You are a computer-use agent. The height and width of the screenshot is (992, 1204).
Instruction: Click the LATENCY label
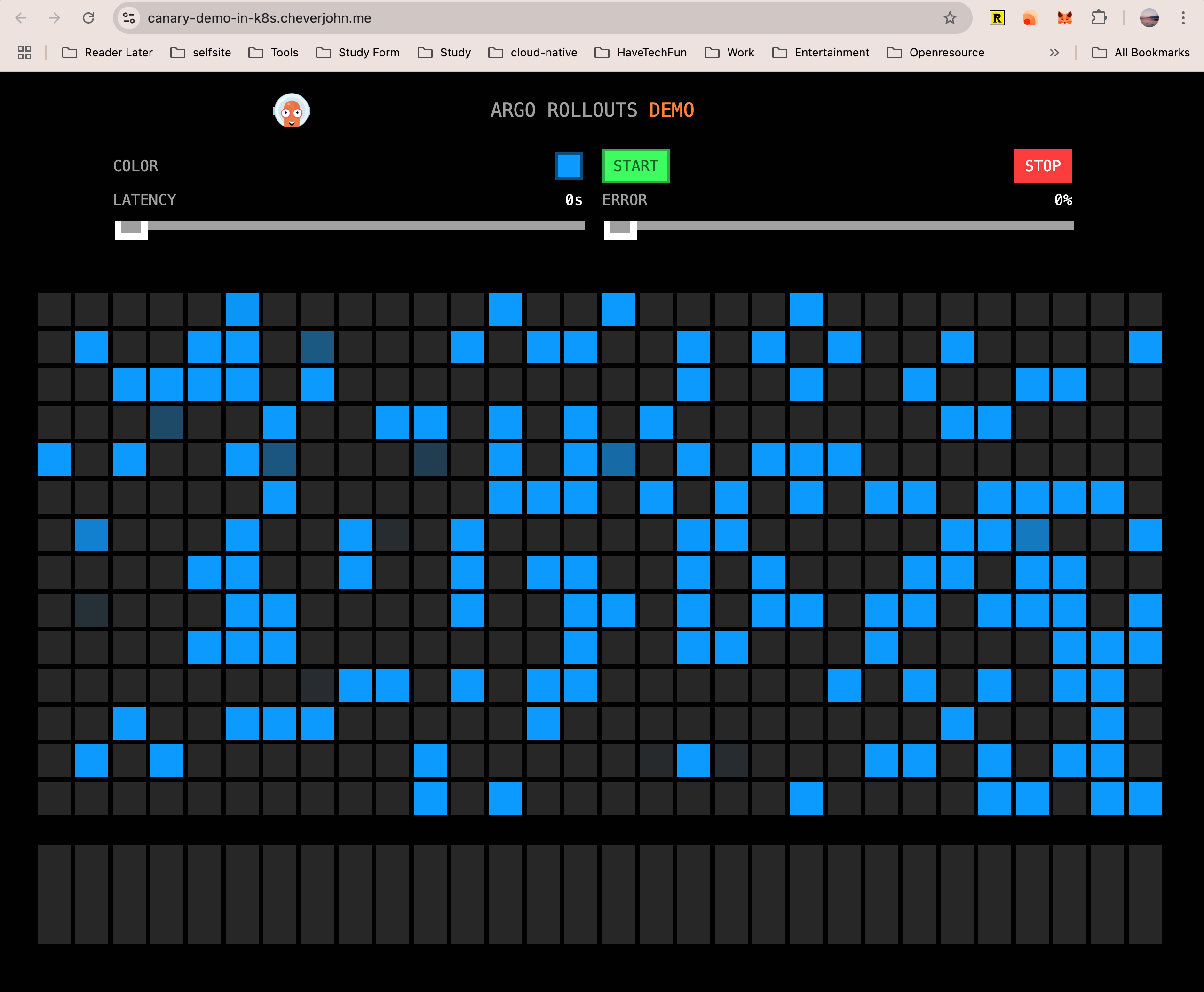coord(145,199)
